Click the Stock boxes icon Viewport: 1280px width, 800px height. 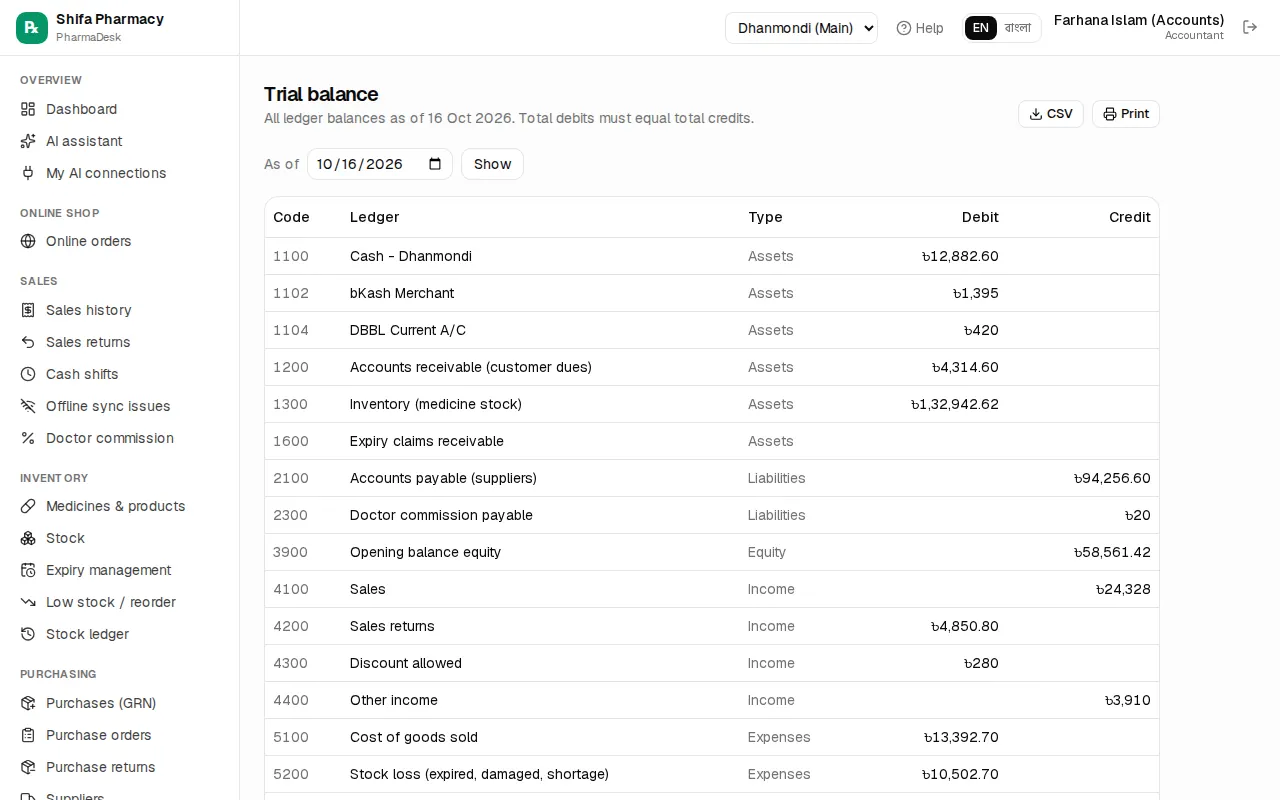click(x=28, y=538)
